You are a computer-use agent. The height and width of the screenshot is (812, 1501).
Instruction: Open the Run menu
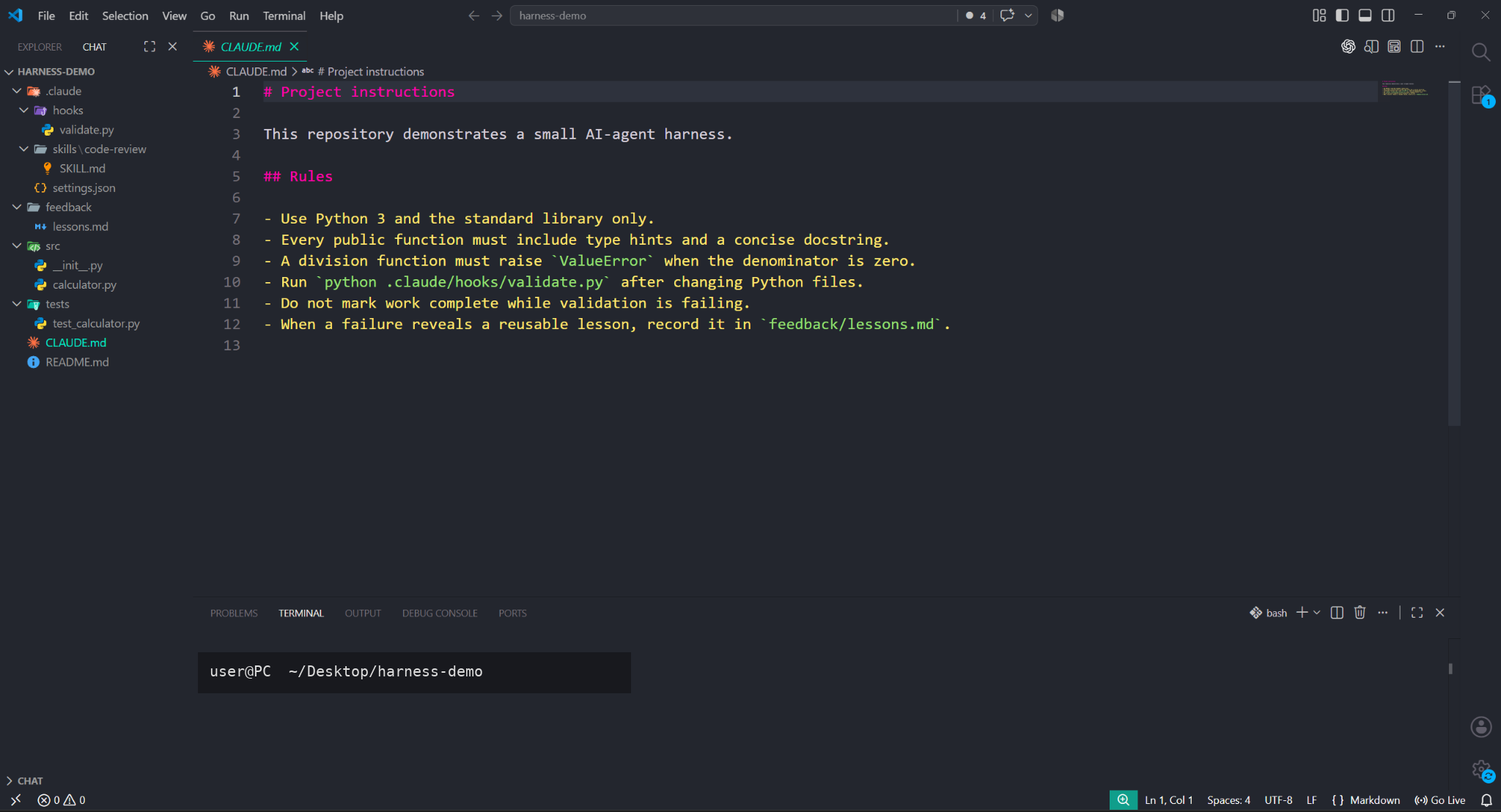point(239,15)
